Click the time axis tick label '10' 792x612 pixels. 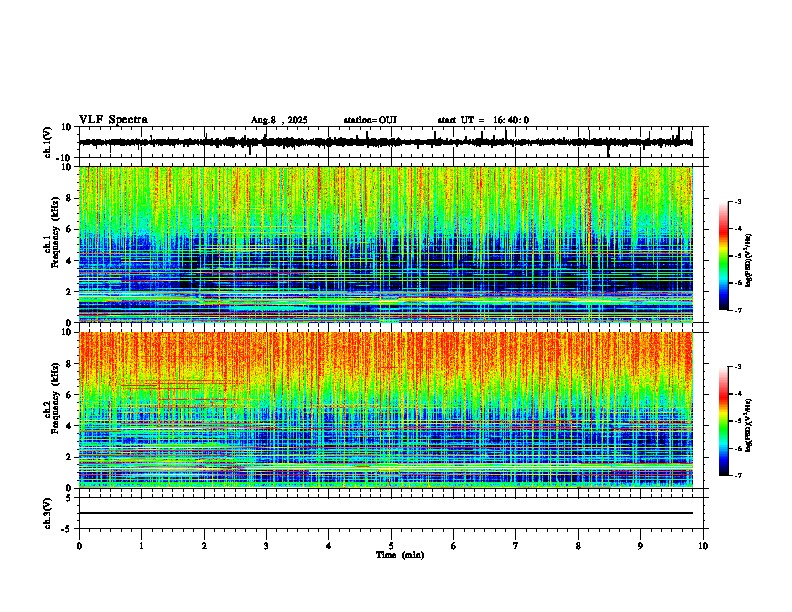tap(703, 546)
